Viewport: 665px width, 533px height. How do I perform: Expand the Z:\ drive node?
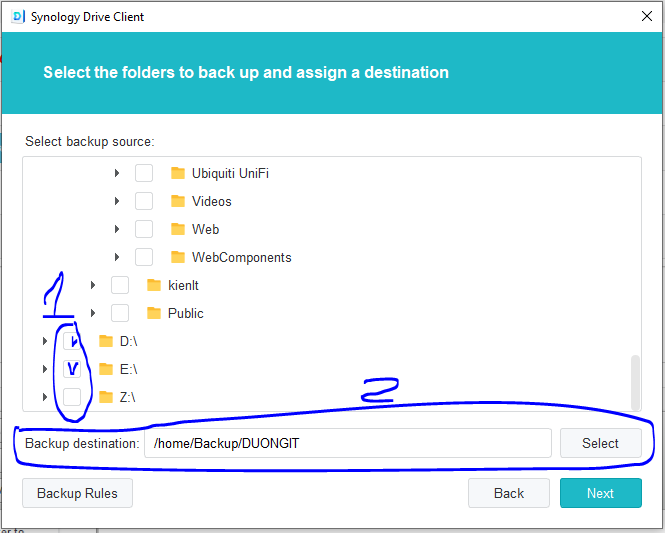click(x=45, y=397)
